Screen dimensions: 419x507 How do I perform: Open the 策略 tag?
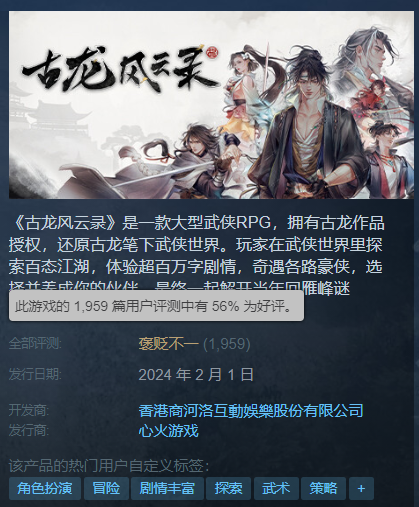coord(323,489)
